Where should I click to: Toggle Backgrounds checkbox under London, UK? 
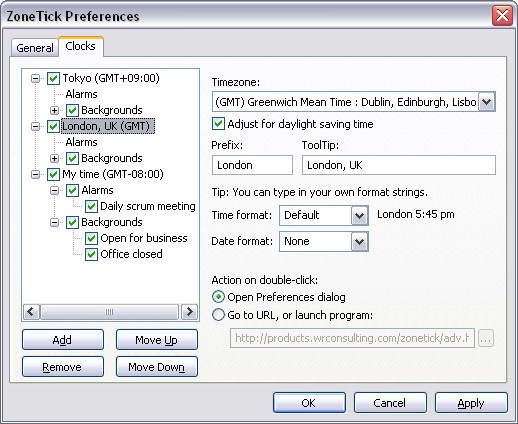(72, 158)
